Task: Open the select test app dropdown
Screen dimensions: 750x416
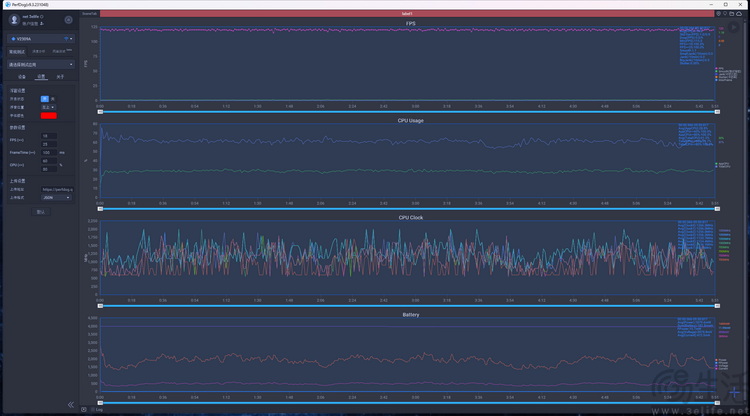Action: coord(41,65)
